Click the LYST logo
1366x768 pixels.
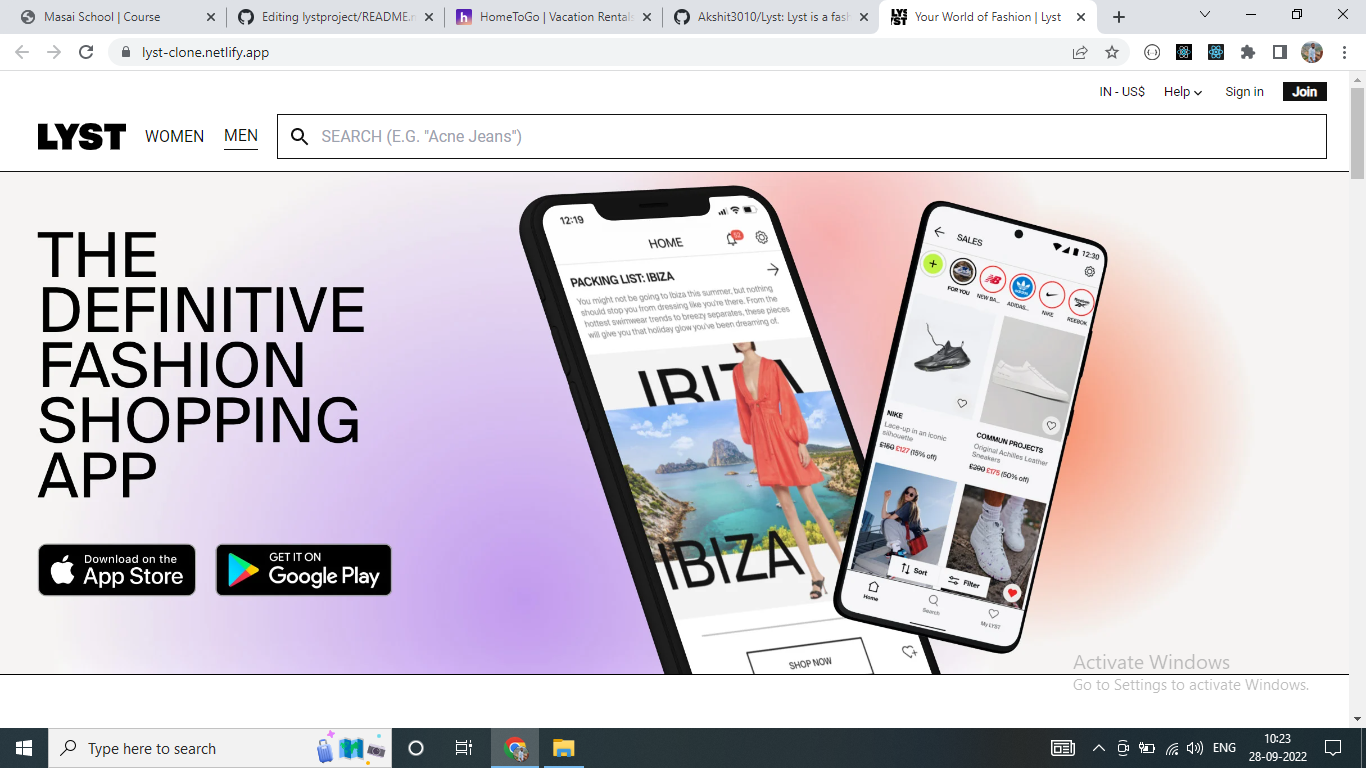coord(82,136)
